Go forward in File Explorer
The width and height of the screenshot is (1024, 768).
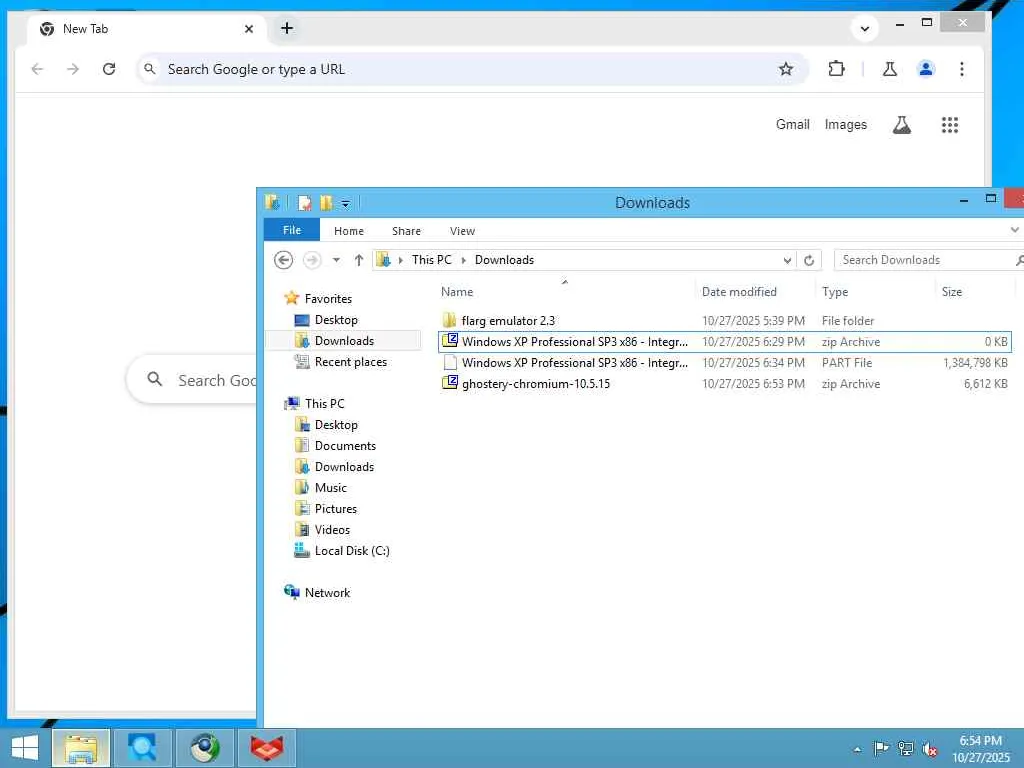click(312, 260)
